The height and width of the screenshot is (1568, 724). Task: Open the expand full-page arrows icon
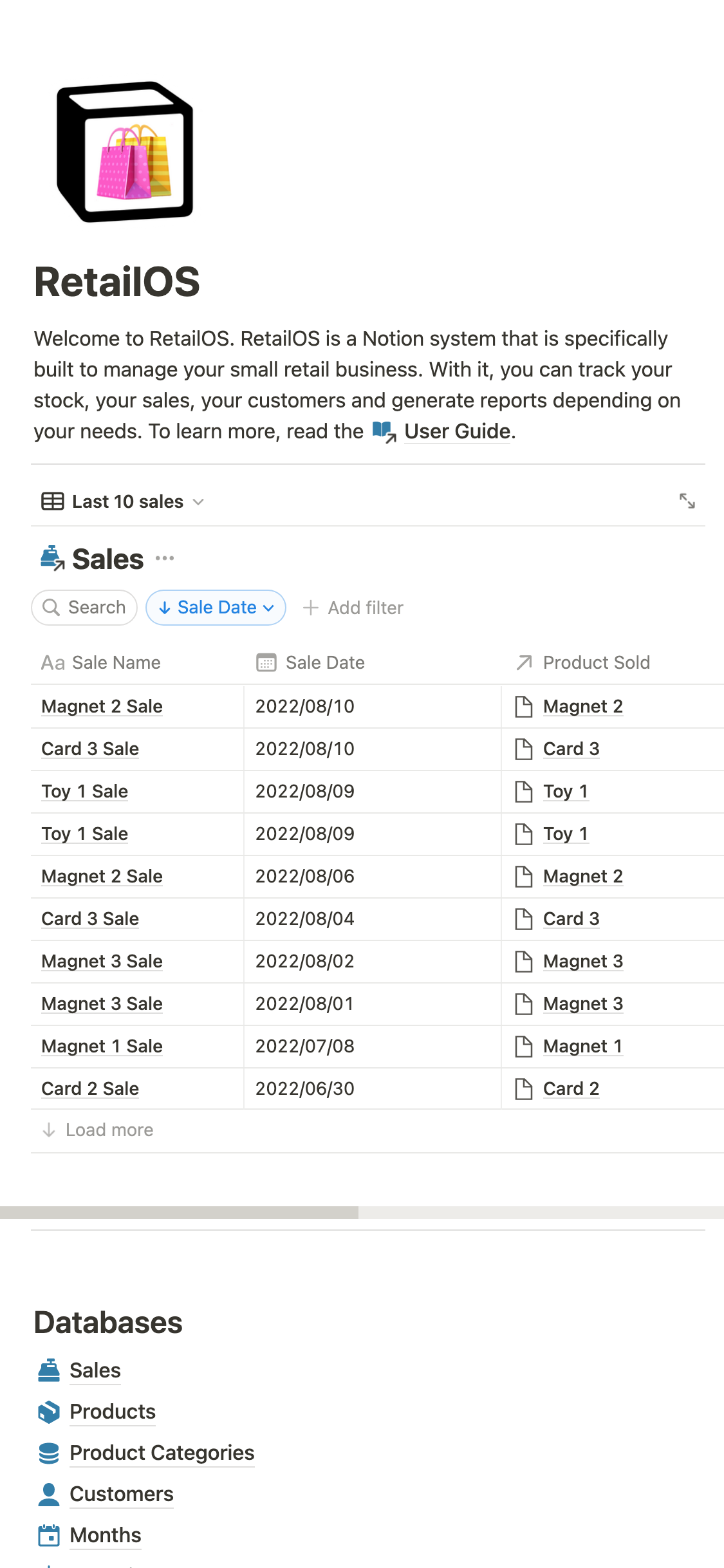[687, 501]
